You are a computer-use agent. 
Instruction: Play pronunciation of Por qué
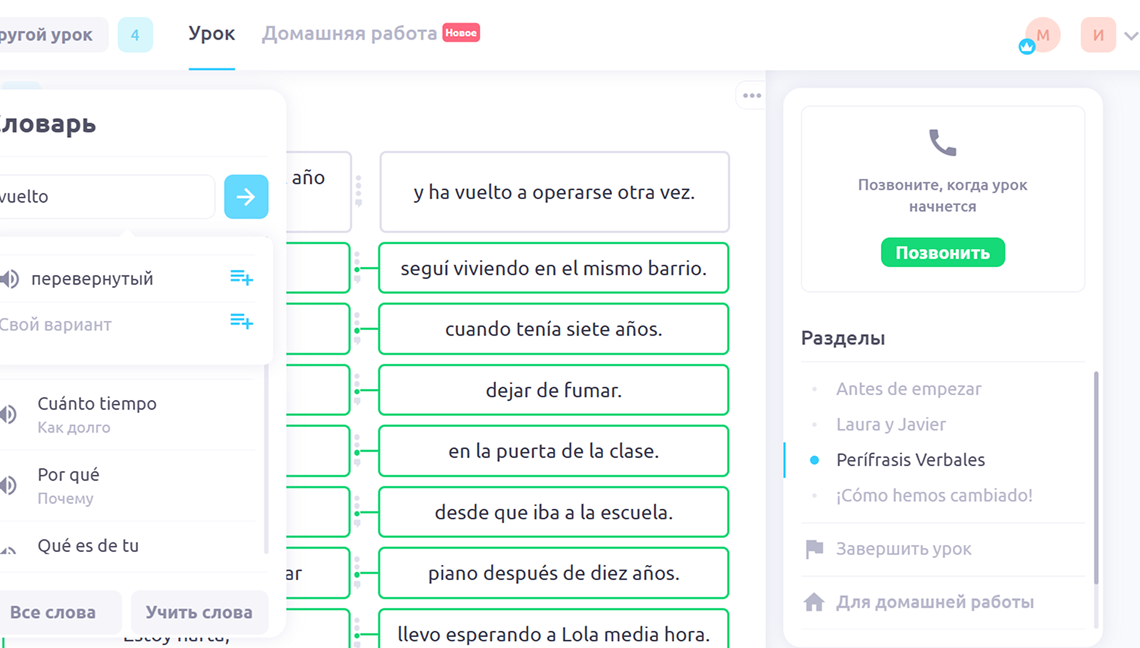(9, 485)
